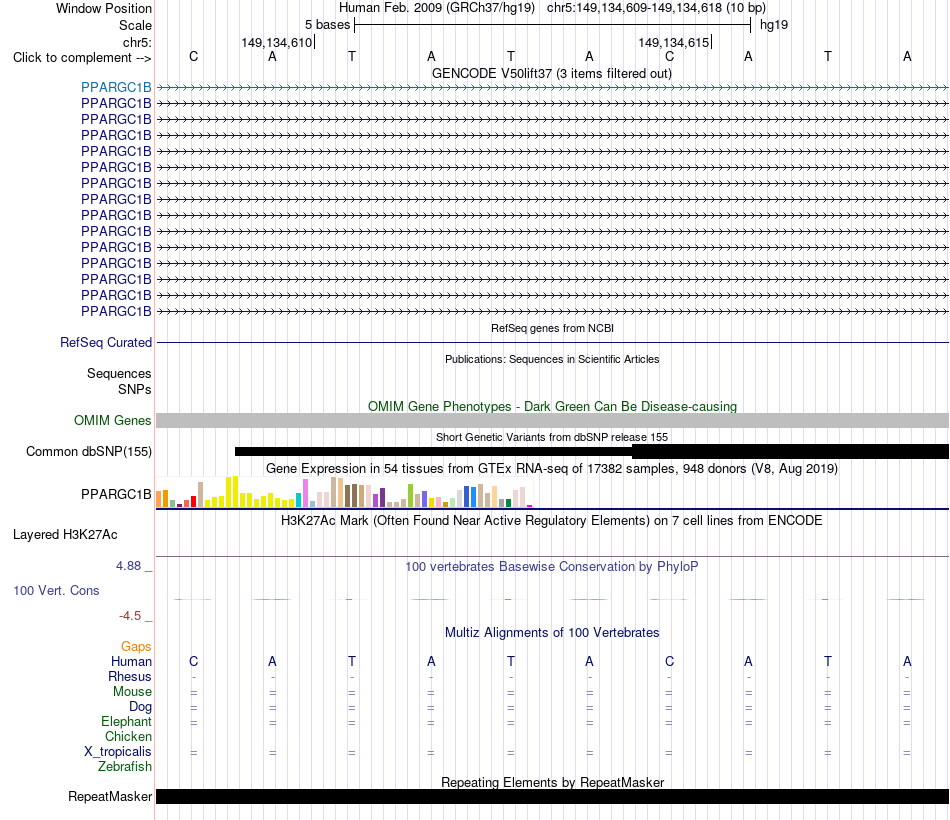
Task: Click the thick black dbSNP variant bar
Action: click(790, 452)
